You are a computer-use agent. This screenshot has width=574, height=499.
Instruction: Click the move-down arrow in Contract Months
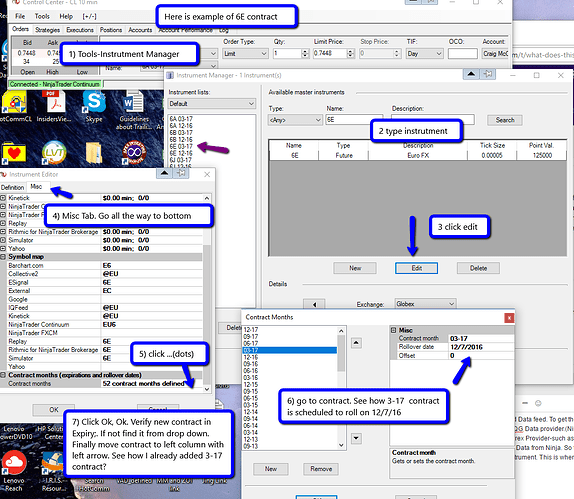tap(357, 438)
